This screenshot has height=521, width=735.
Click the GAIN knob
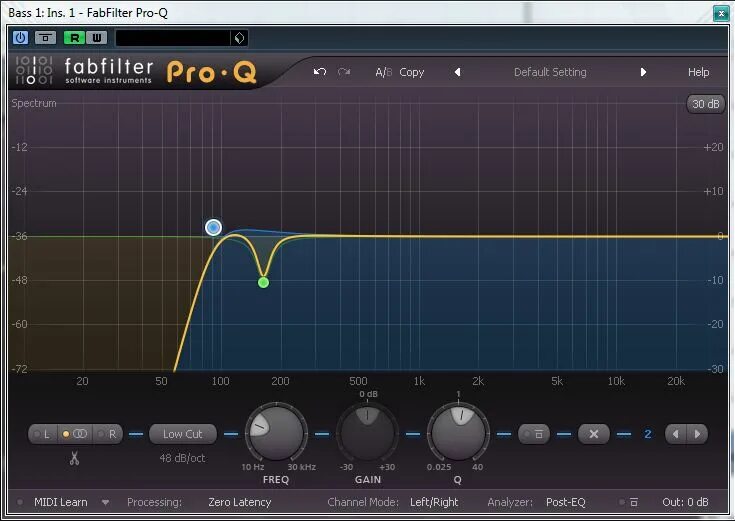tap(368, 432)
